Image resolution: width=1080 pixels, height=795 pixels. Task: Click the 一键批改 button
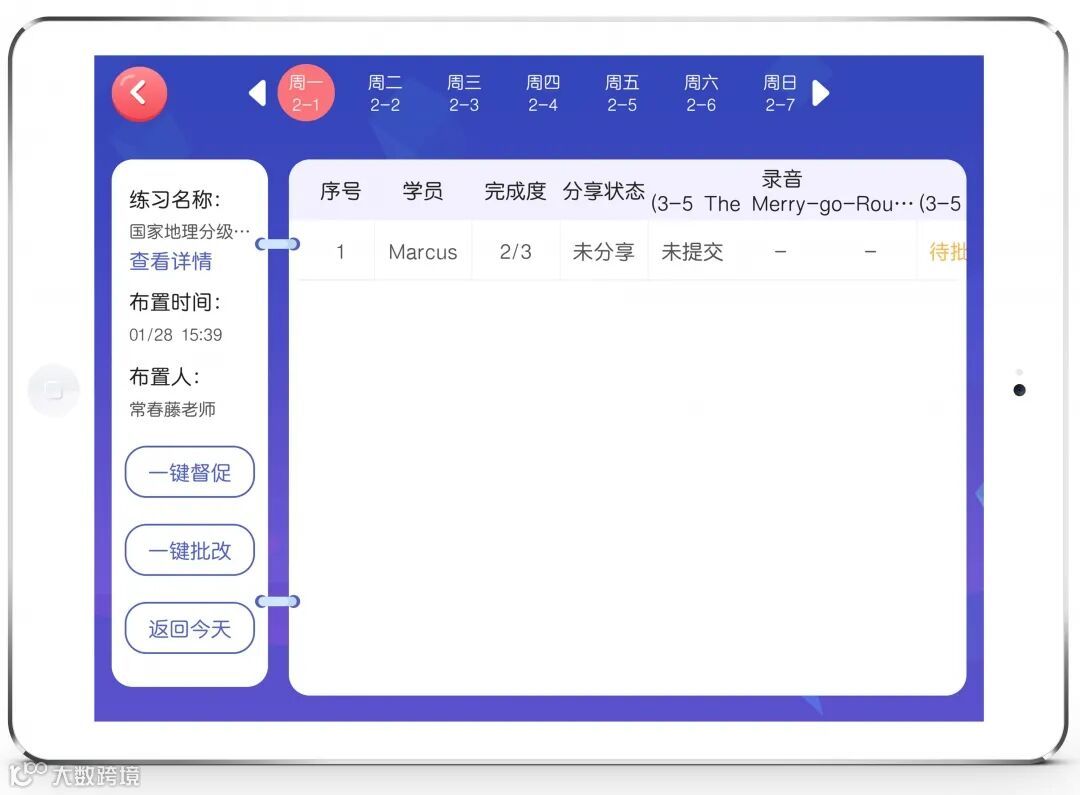pyautogui.click(x=189, y=550)
